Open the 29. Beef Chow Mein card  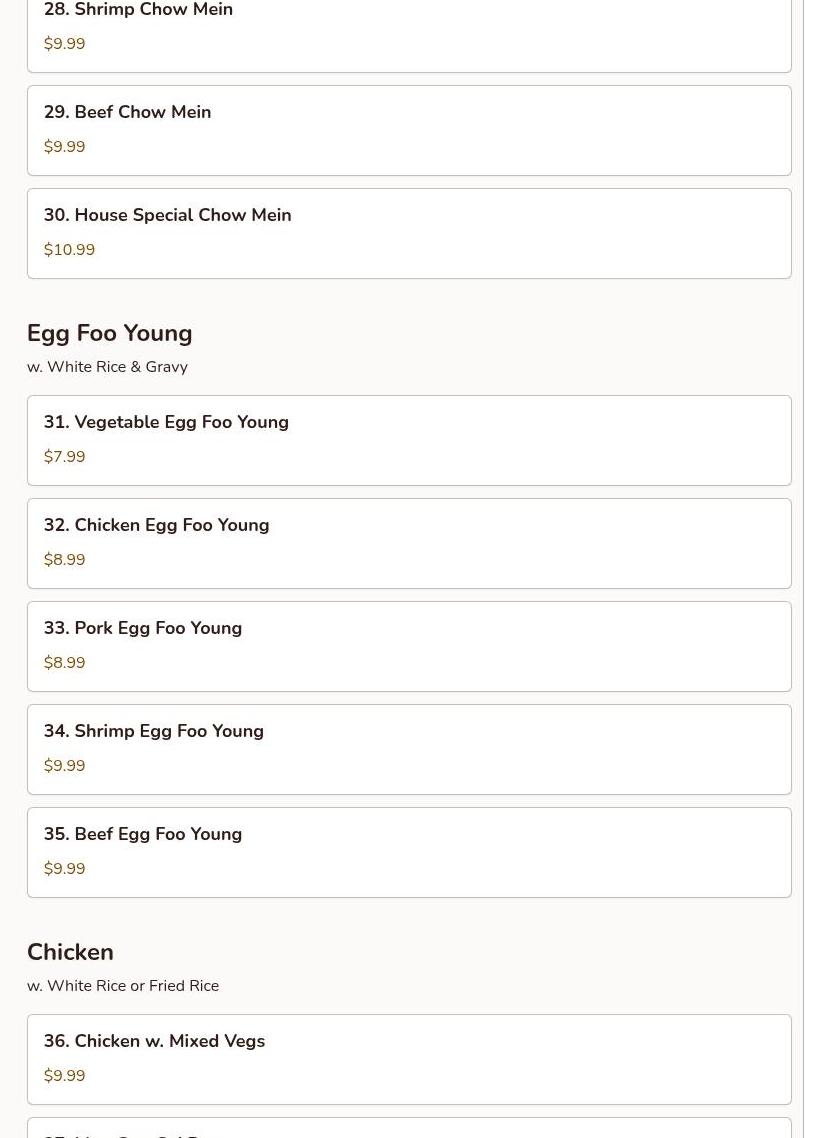coord(409,131)
